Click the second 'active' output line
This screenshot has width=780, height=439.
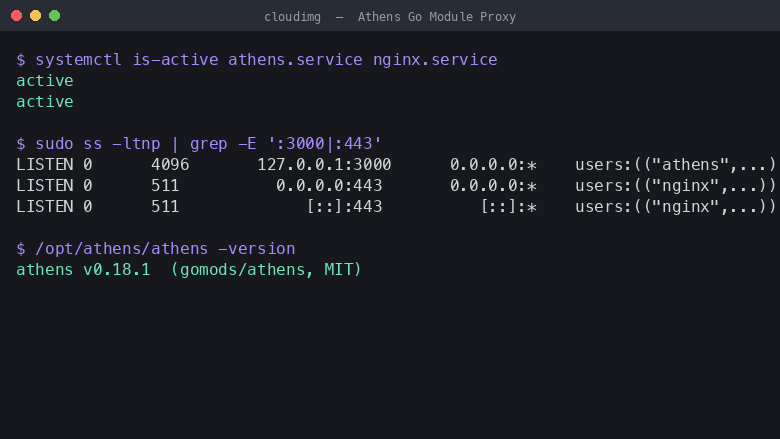[45, 101]
